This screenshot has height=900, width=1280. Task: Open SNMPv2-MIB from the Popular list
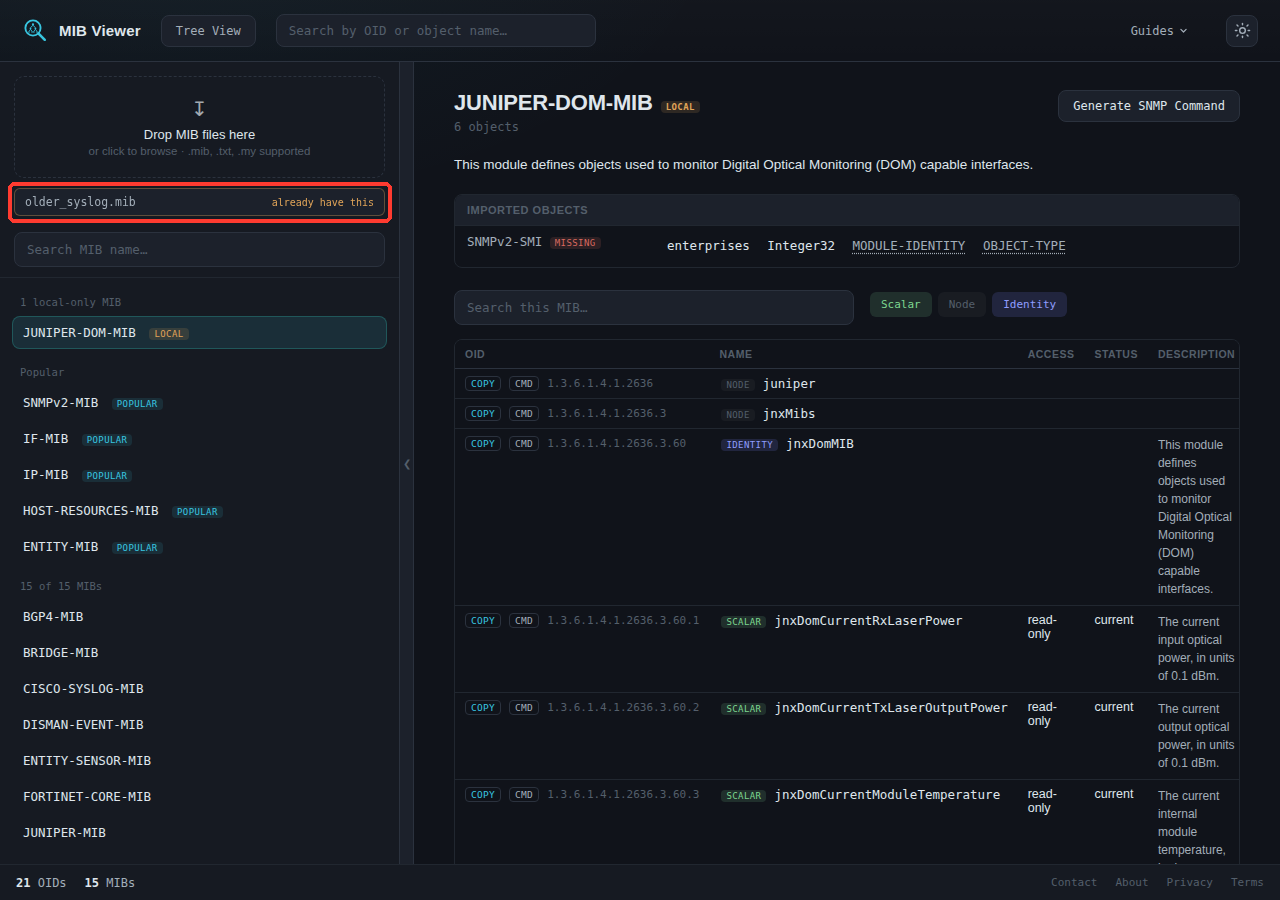199,403
